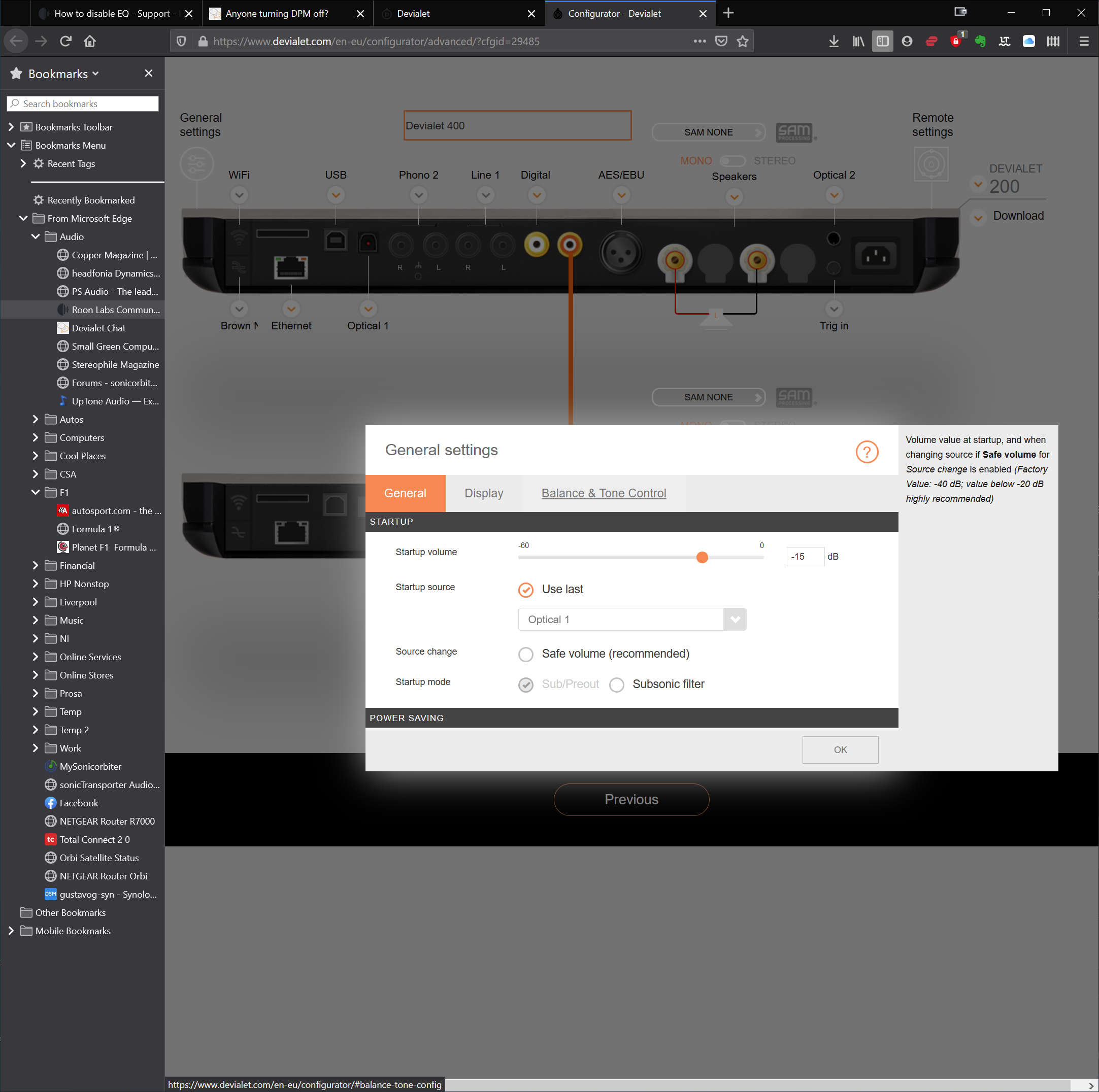Open the general settings gear icon

pos(197,164)
